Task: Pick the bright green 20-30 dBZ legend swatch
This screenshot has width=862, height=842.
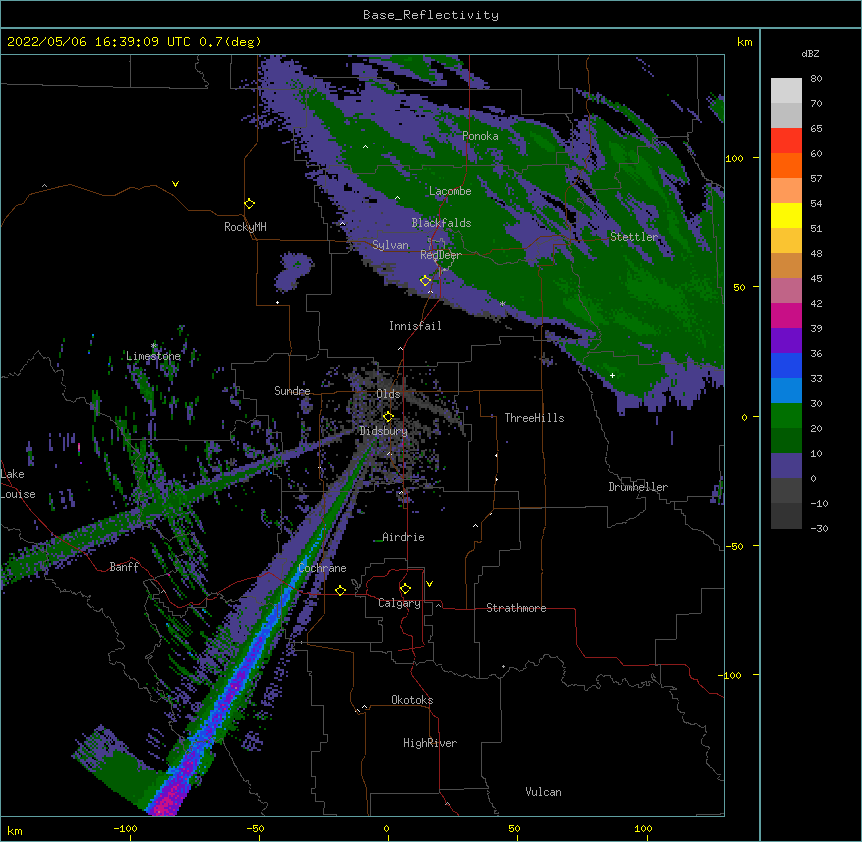Action: pyautogui.click(x=786, y=416)
